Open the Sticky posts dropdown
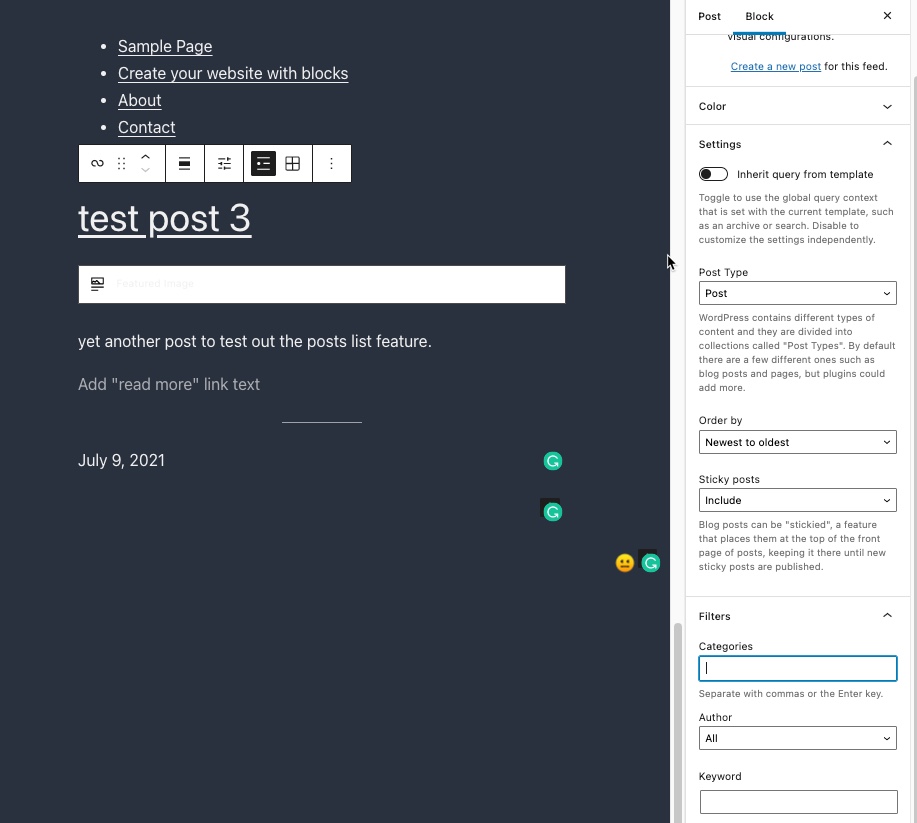This screenshot has width=917, height=823. point(797,500)
